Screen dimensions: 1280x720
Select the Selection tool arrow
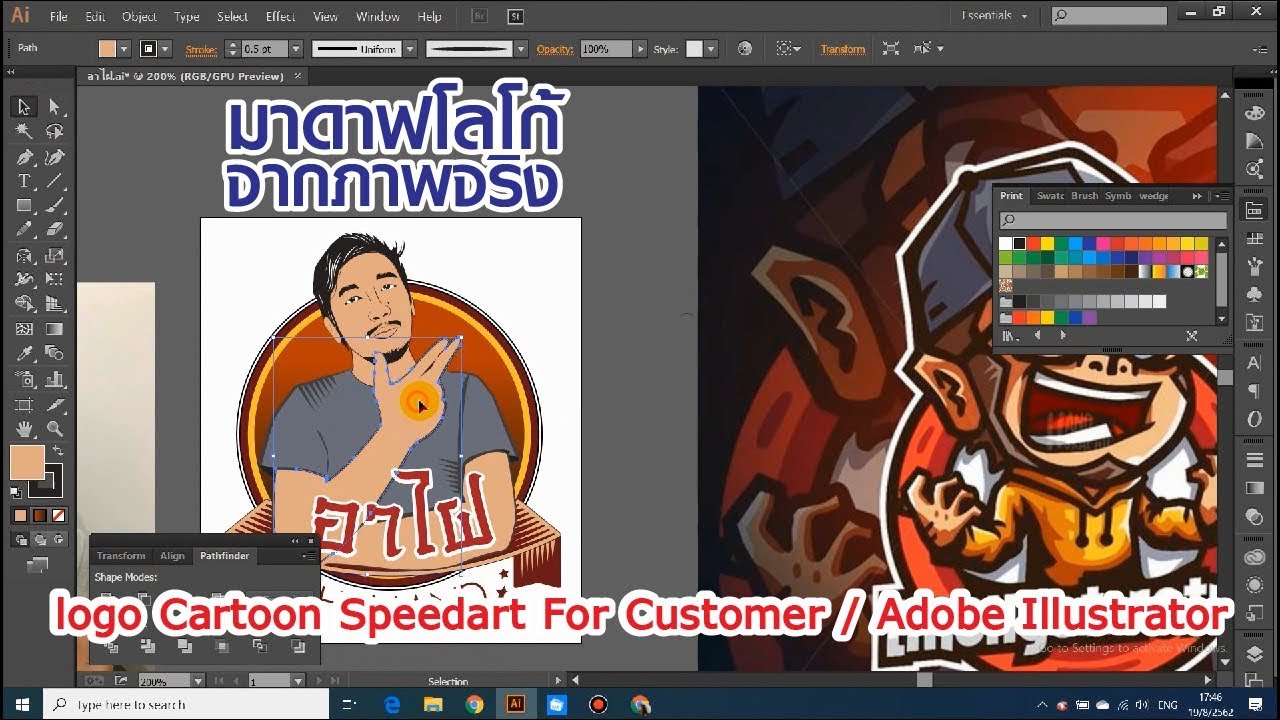click(x=24, y=106)
